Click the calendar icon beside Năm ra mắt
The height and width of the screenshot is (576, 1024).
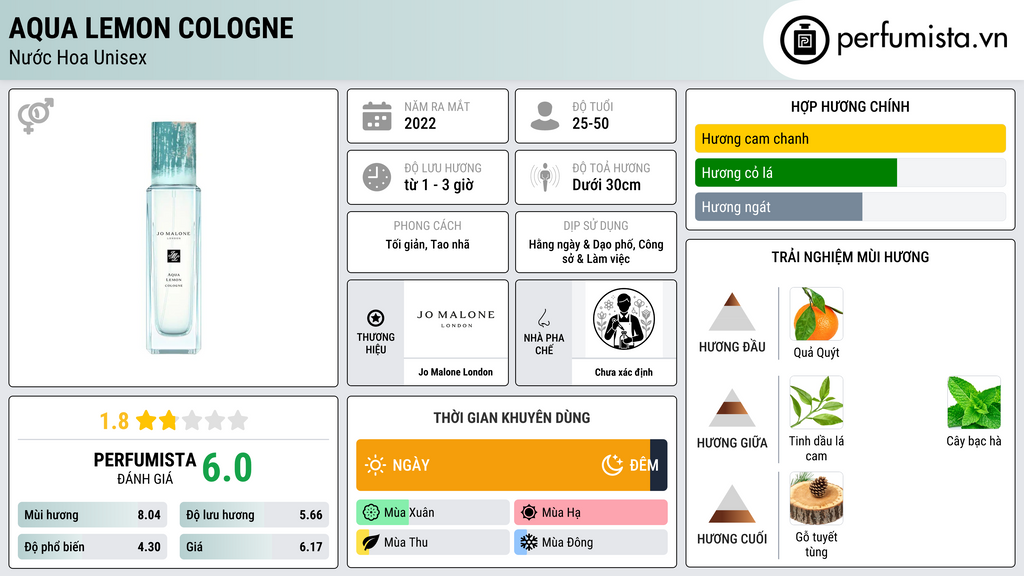tap(377, 116)
